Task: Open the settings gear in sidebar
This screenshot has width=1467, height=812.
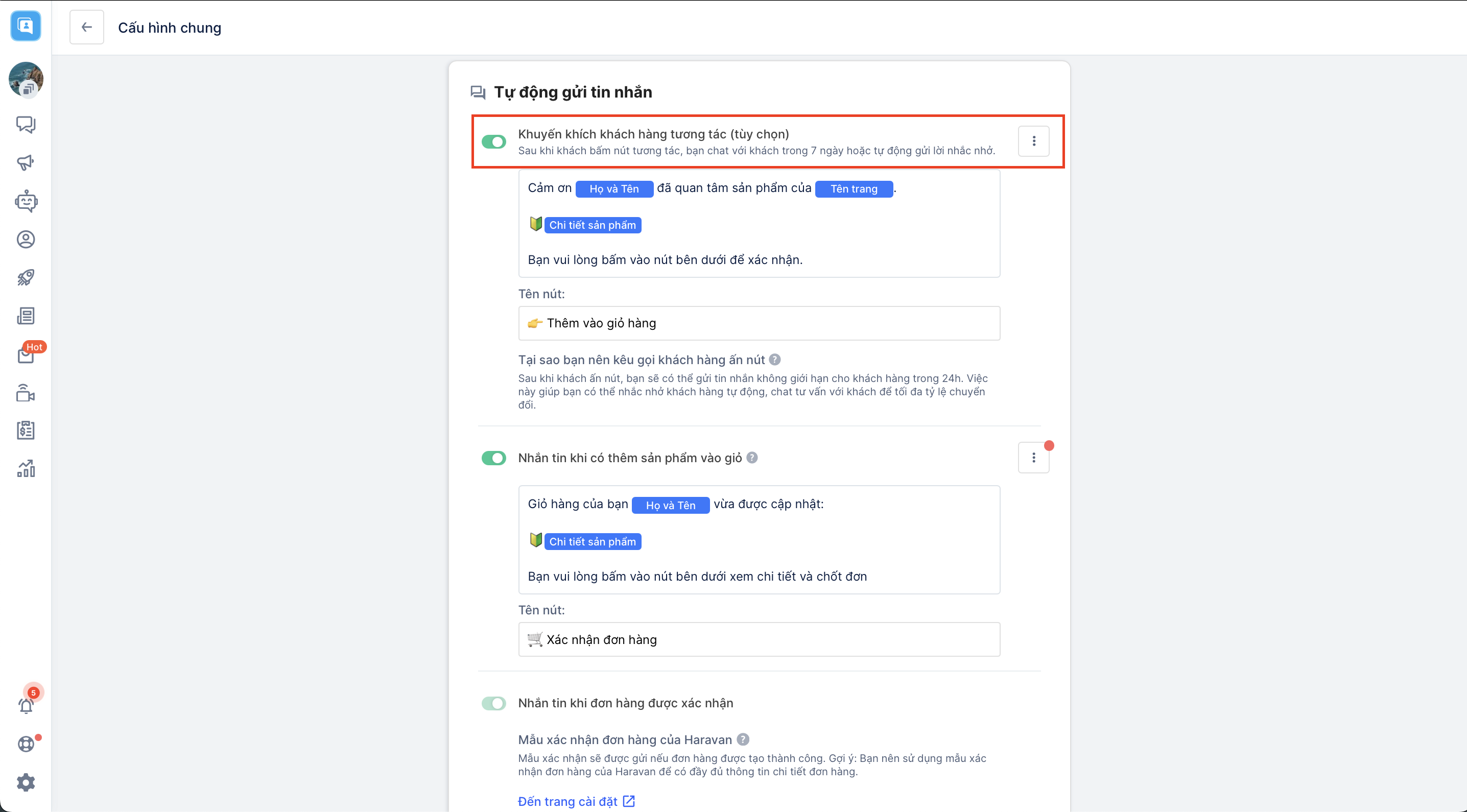Action: tap(26, 782)
